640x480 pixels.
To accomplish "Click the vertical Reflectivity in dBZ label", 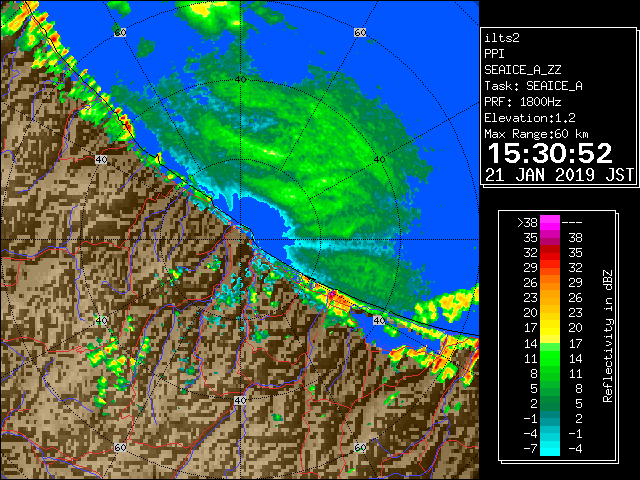I will (x=607, y=336).
